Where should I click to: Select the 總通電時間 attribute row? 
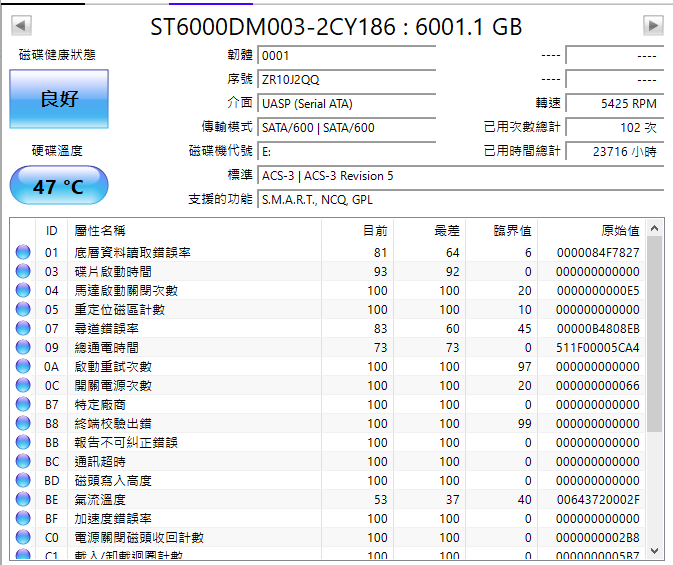(x=328, y=347)
